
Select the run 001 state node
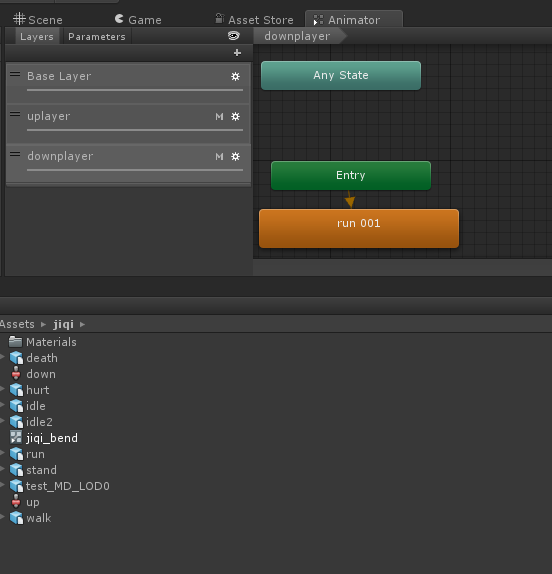pyautogui.click(x=359, y=228)
